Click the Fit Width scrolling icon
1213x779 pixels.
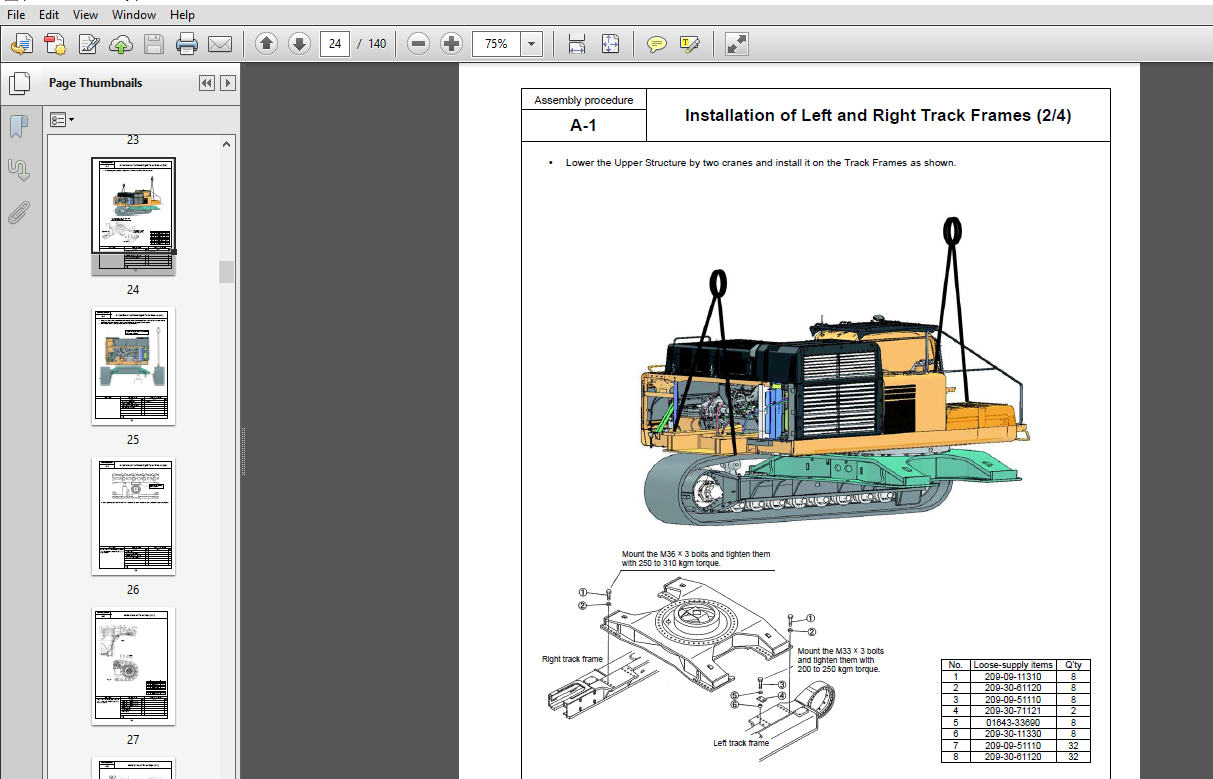[577, 44]
